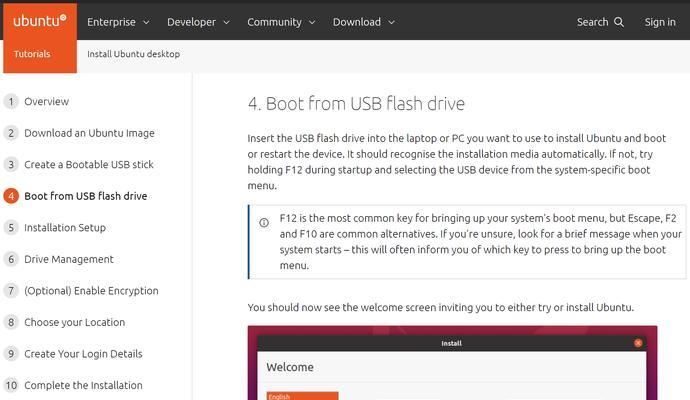Go to Download an Ubuntu Image step
The image size is (690, 400).
[89, 133]
